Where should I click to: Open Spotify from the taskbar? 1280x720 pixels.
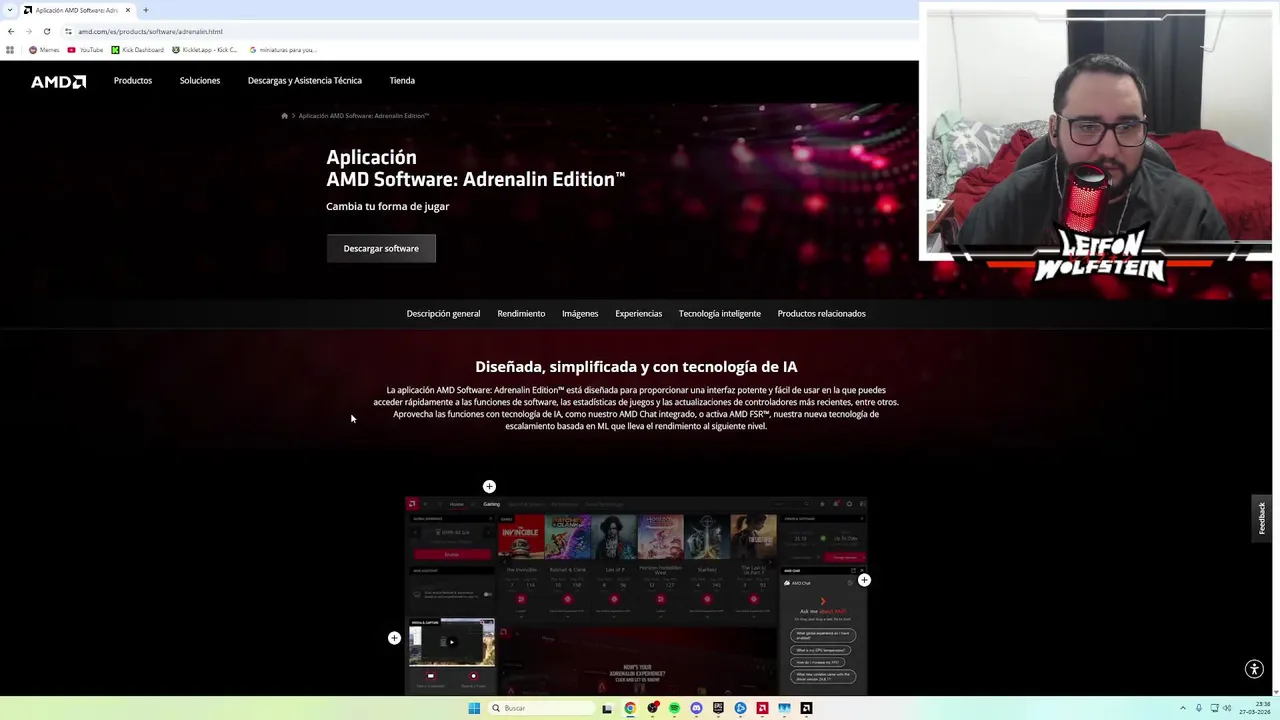pos(674,708)
